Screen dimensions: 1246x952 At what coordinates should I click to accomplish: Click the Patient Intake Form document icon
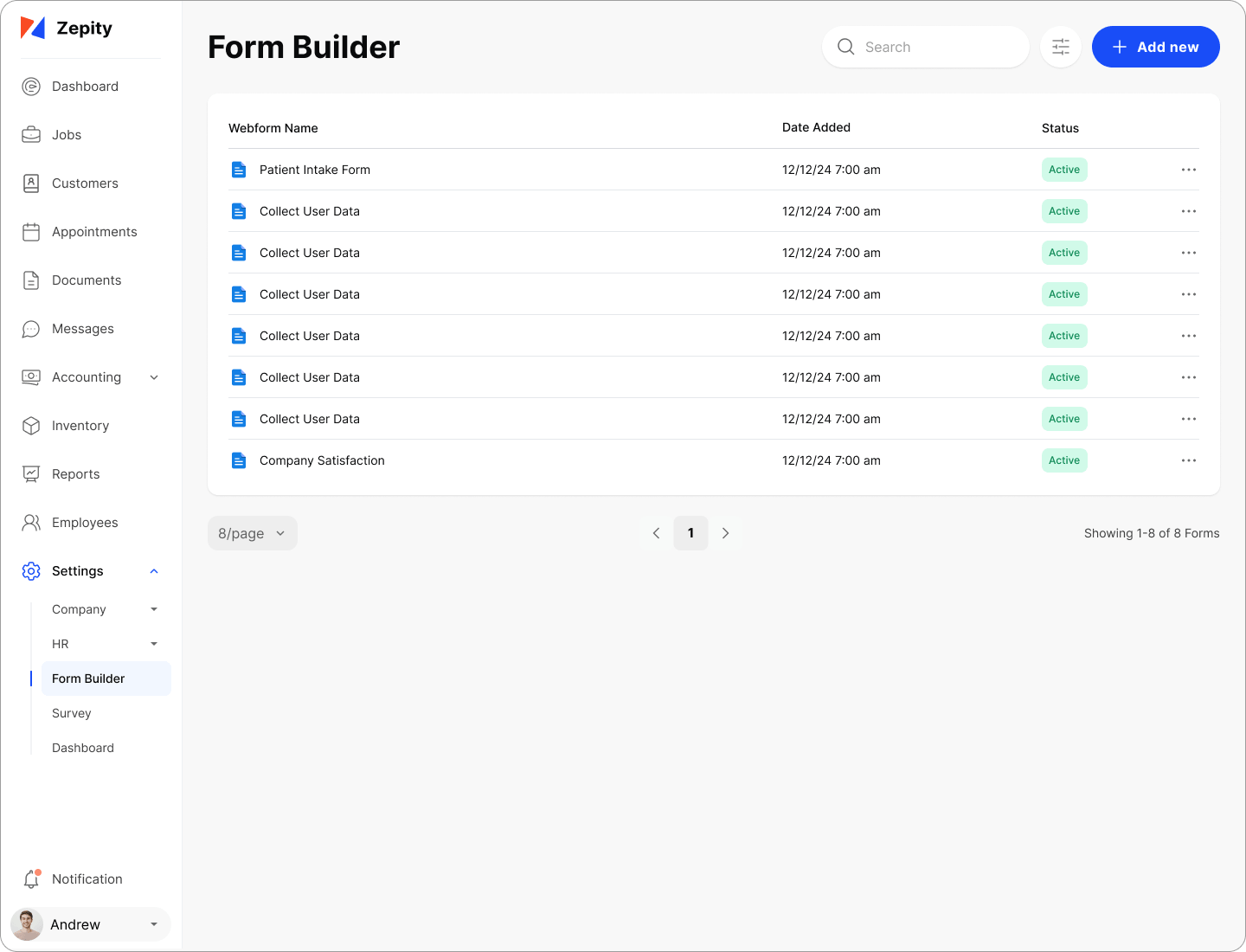coord(239,170)
